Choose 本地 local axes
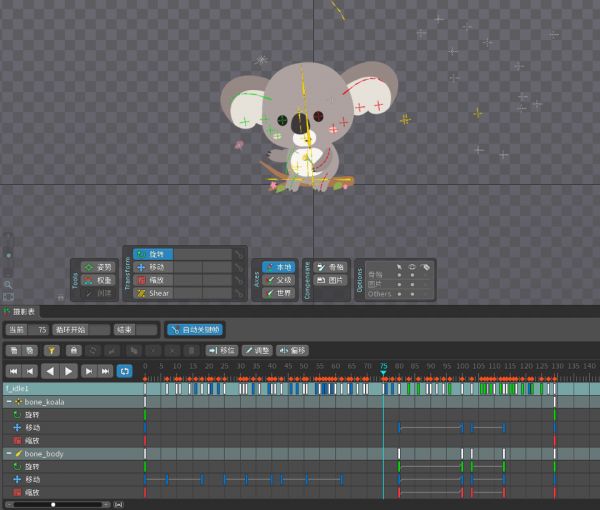Image resolution: width=600 pixels, height=510 pixels. 278,267
